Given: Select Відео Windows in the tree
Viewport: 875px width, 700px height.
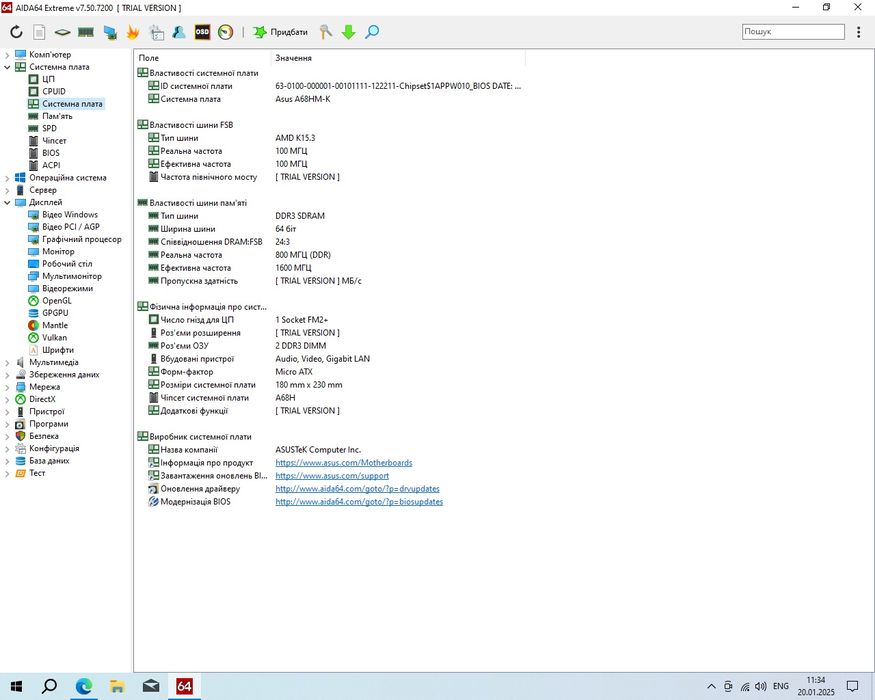Looking at the screenshot, I should click(x=70, y=215).
